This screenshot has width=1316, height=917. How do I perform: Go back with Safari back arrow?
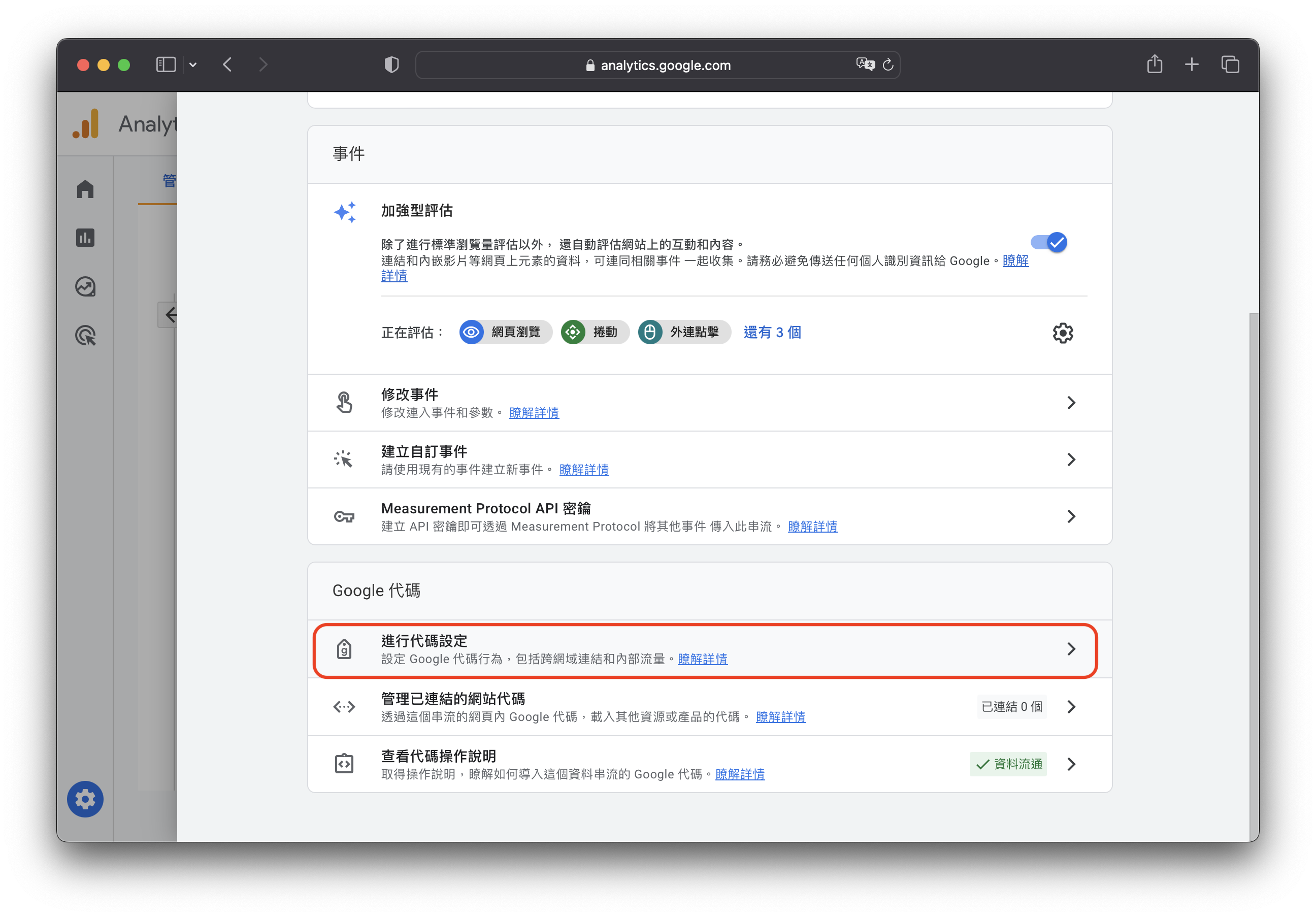pos(227,64)
